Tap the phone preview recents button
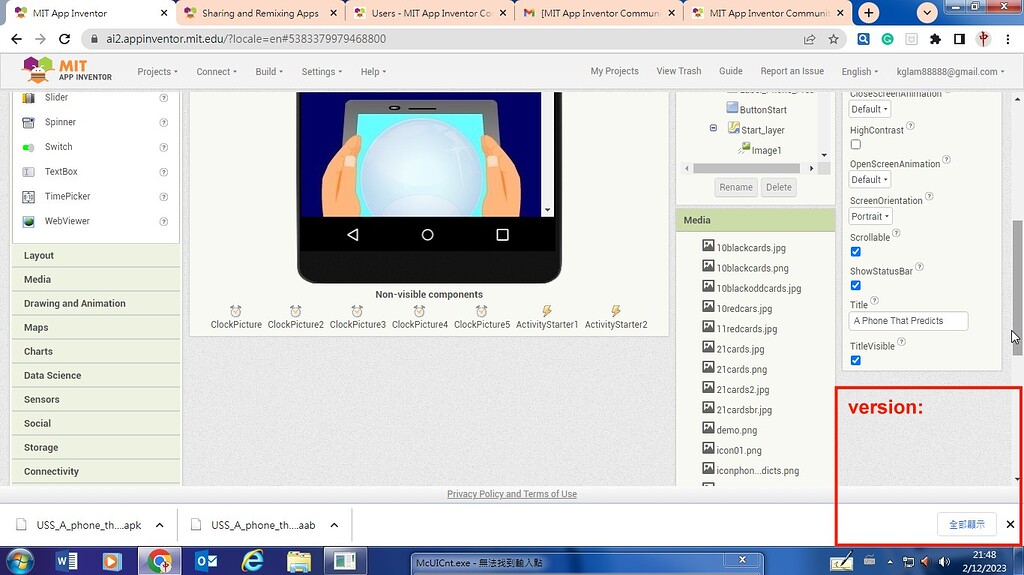This screenshot has height=575, width=1024. (502, 235)
